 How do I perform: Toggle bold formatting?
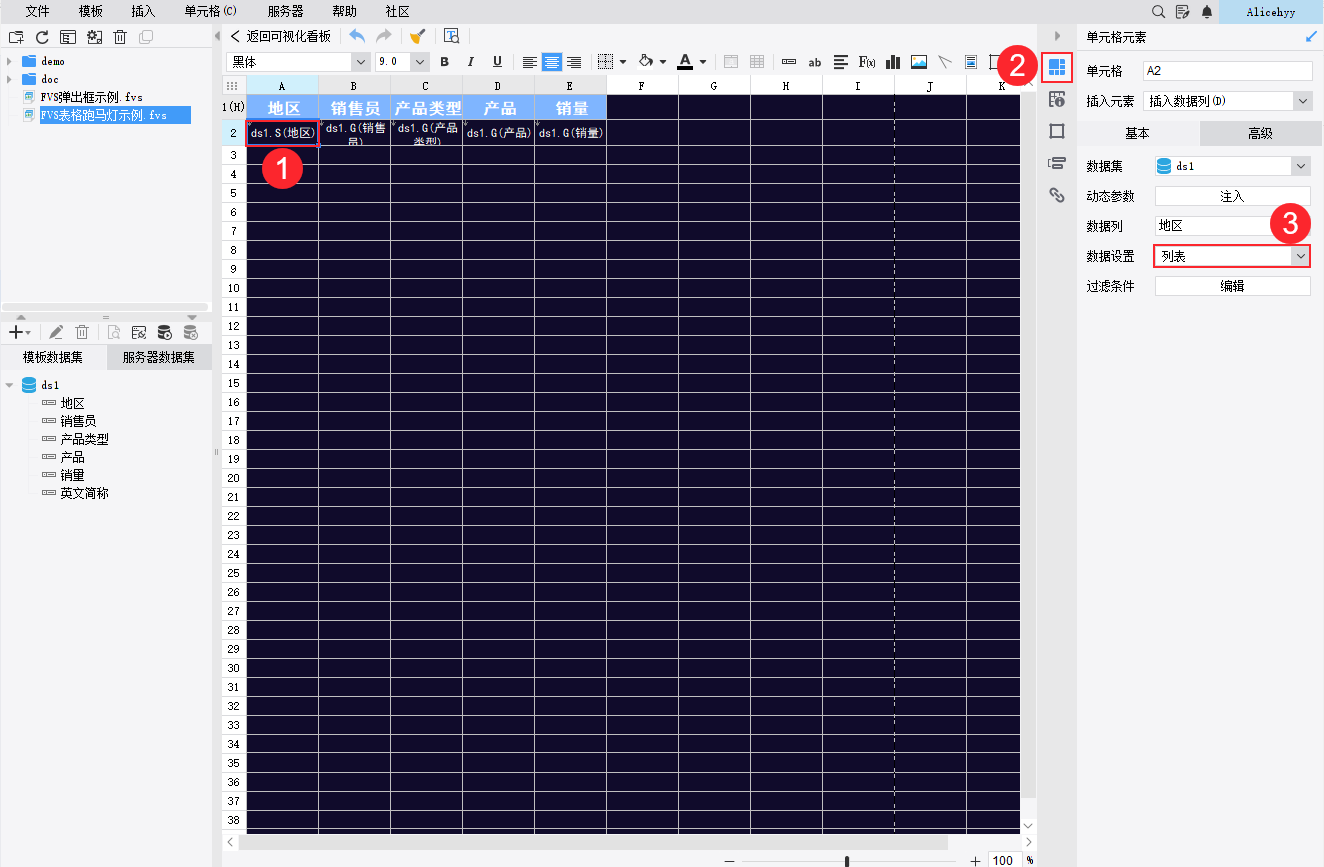(x=445, y=62)
